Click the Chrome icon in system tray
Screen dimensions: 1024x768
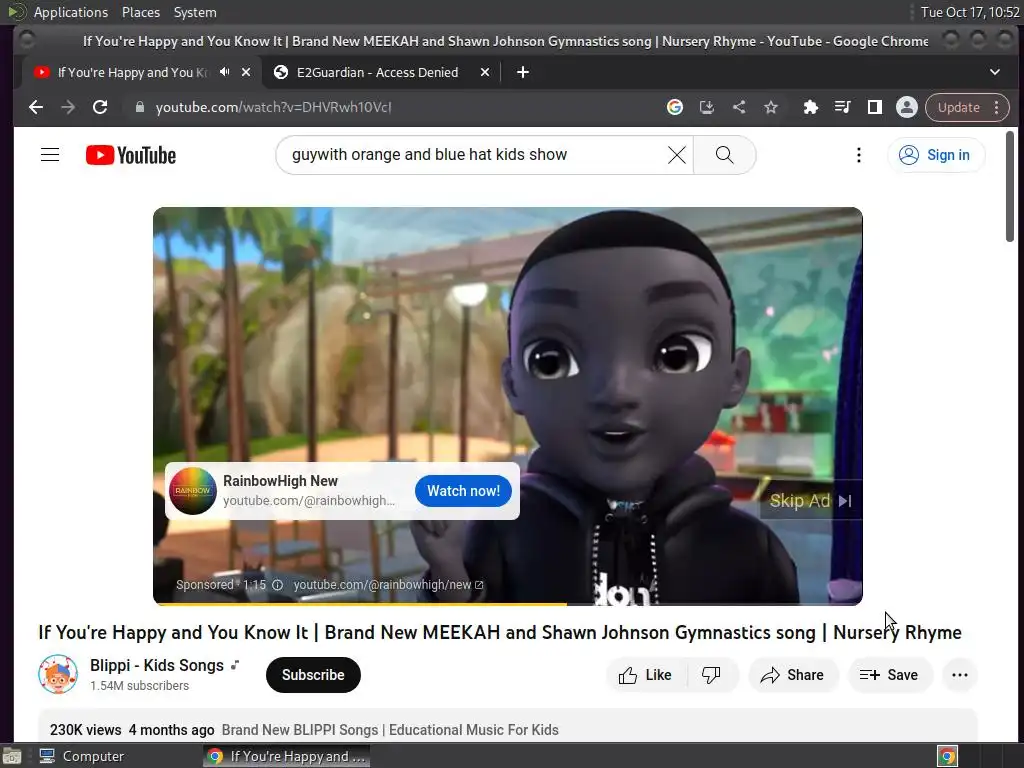[x=948, y=756]
